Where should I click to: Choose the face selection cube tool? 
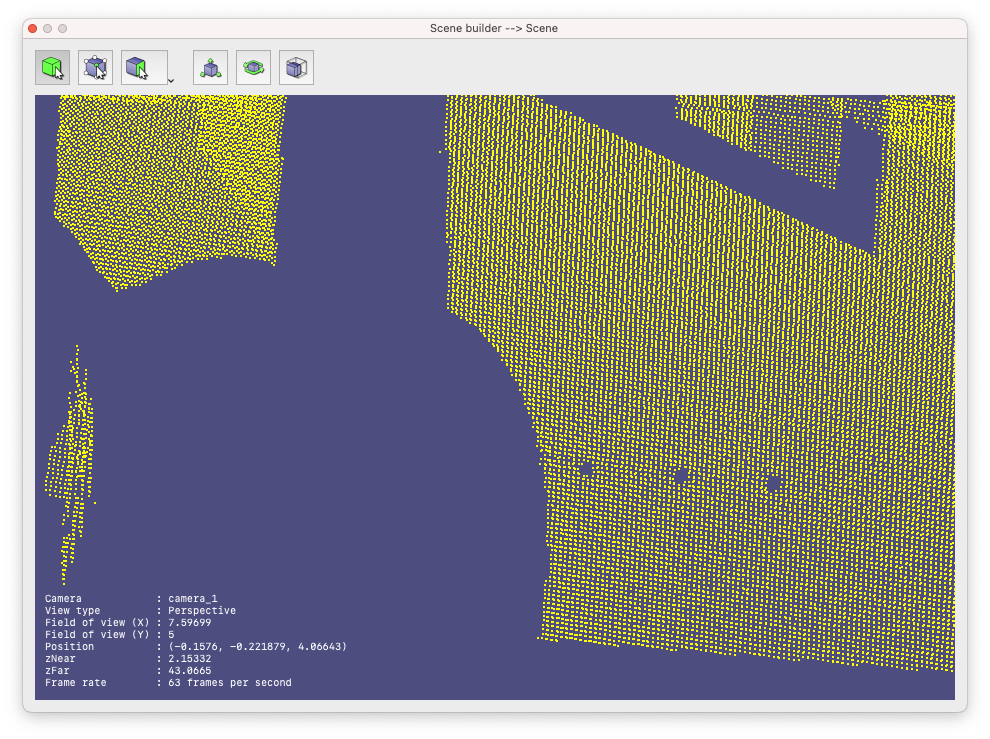137,67
